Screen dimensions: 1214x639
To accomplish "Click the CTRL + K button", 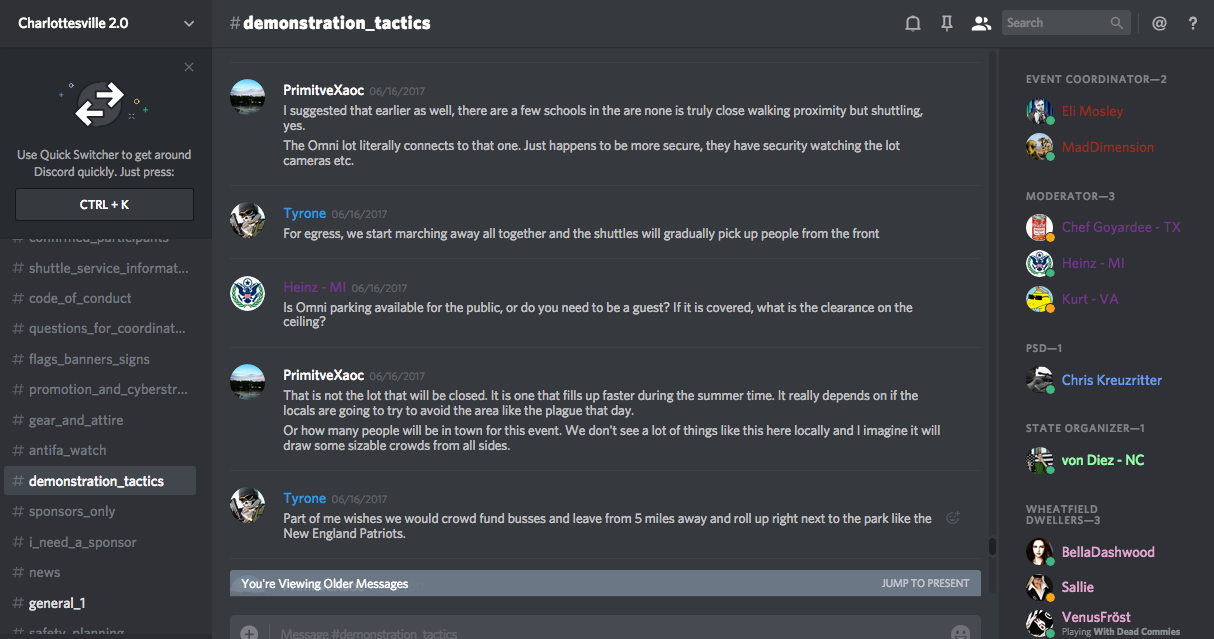I will tap(104, 204).
